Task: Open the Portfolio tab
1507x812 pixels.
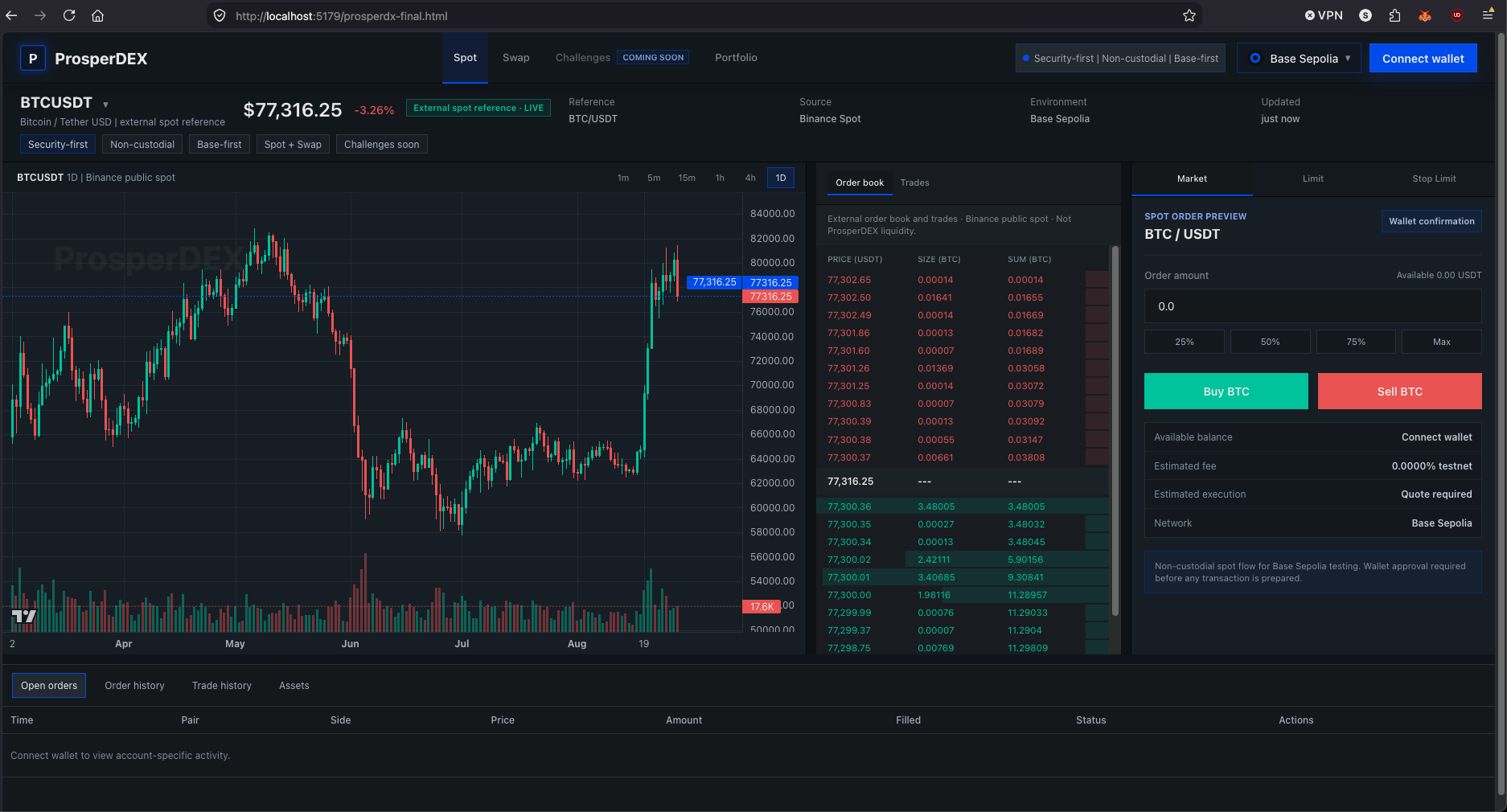Action: (x=736, y=58)
